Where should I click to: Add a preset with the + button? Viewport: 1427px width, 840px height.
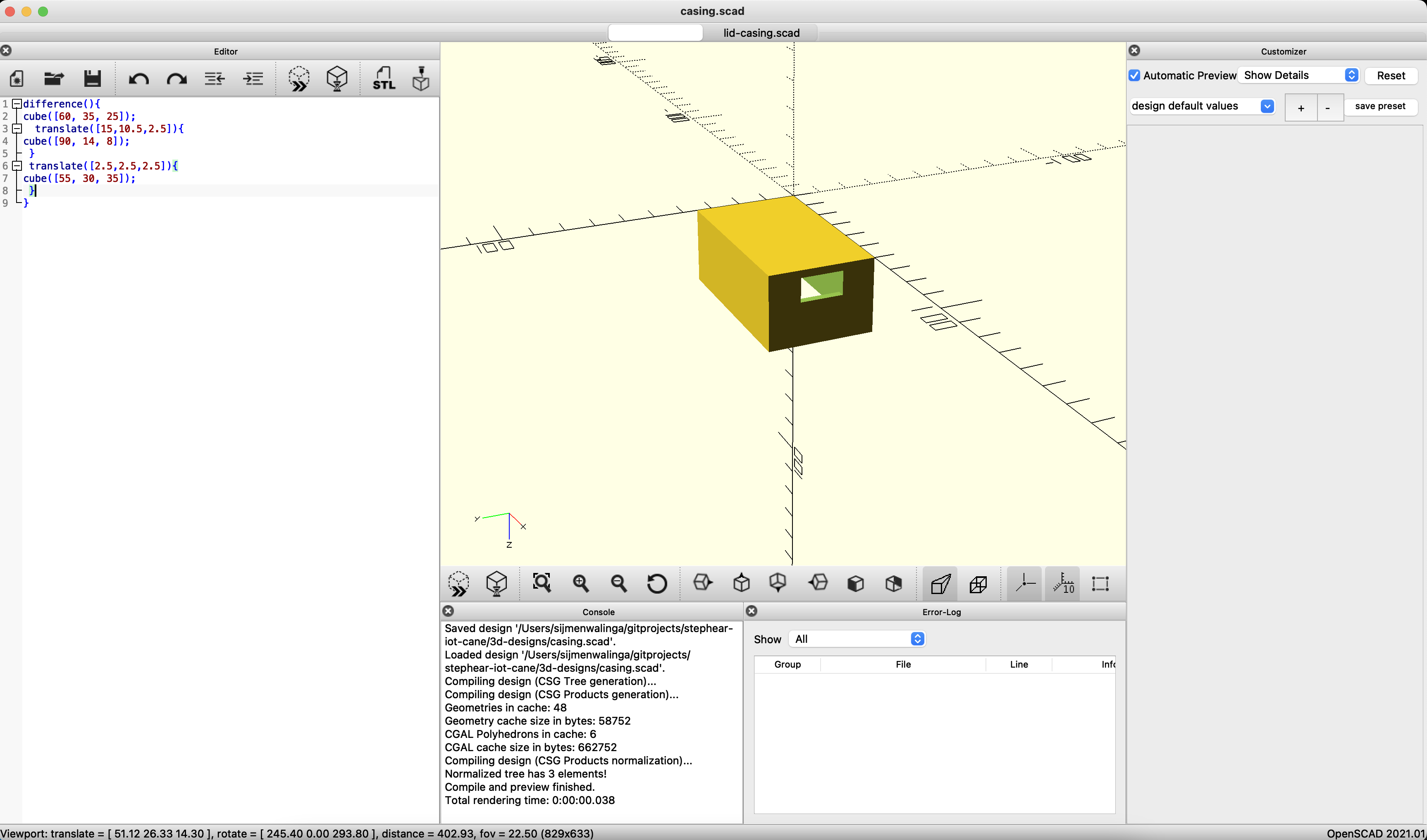point(1301,107)
